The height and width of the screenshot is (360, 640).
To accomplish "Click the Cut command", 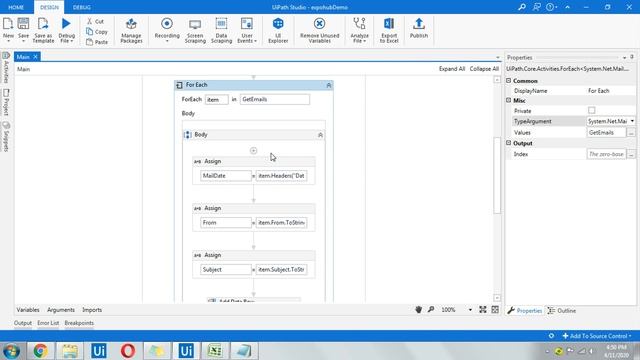I will 96,21.
